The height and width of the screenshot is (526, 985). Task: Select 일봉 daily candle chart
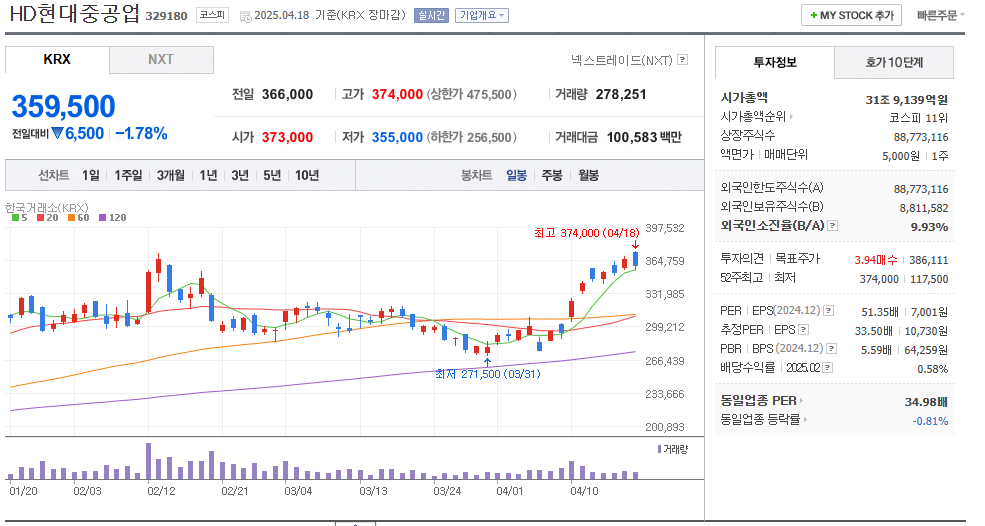tap(516, 175)
